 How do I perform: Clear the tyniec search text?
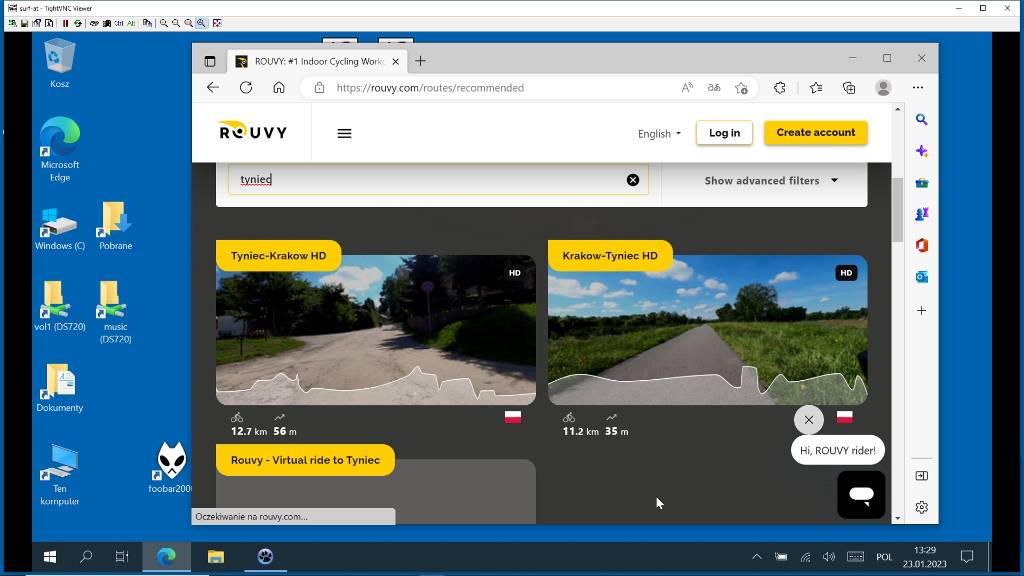tap(632, 180)
